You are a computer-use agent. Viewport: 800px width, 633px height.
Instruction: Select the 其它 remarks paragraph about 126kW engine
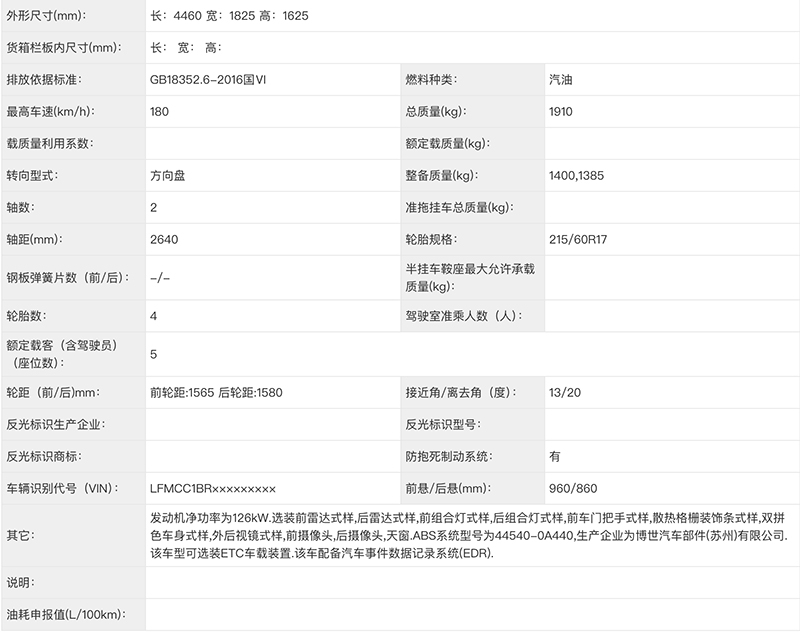click(469, 536)
